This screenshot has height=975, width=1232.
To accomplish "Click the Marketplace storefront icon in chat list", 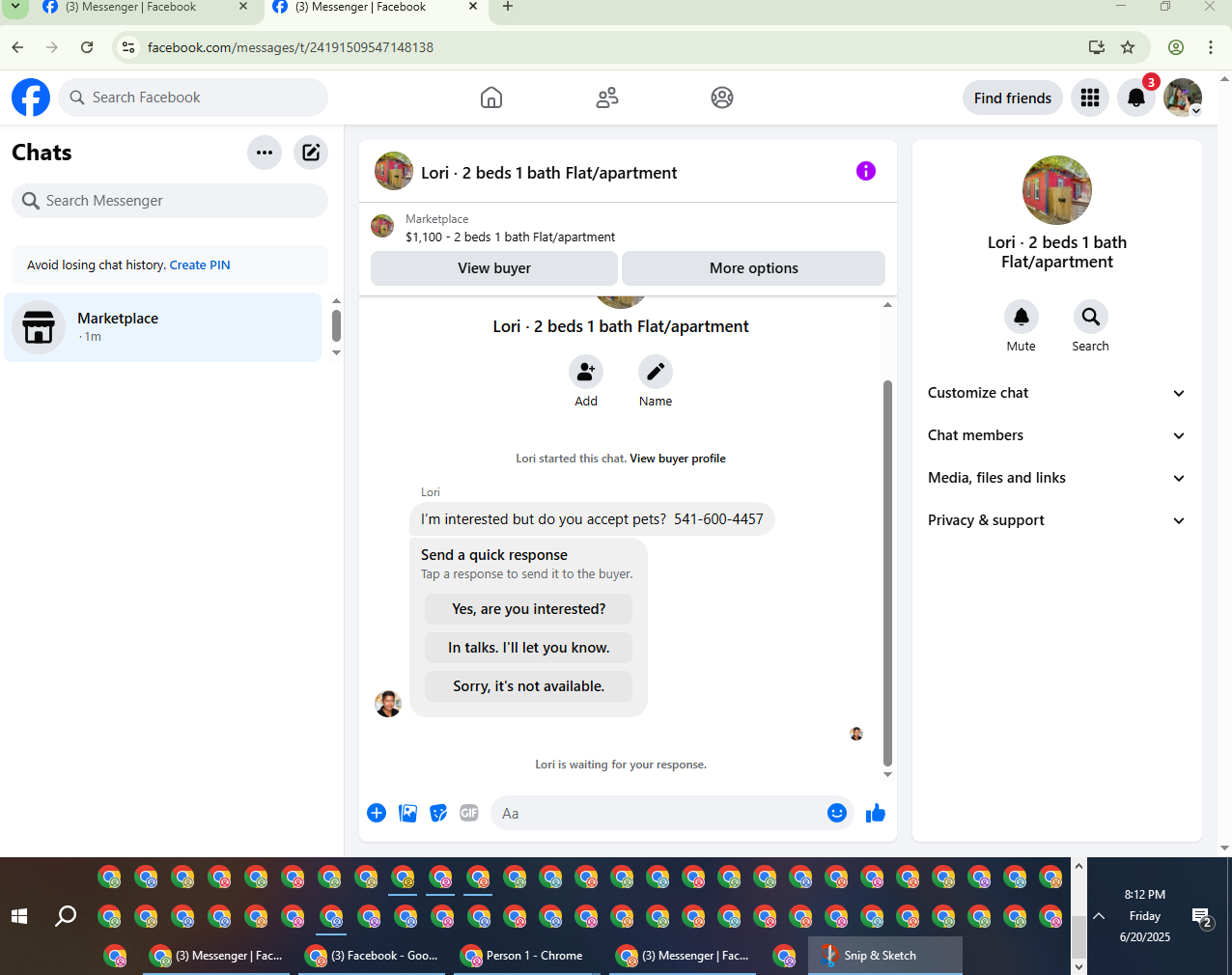I will (x=39, y=327).
